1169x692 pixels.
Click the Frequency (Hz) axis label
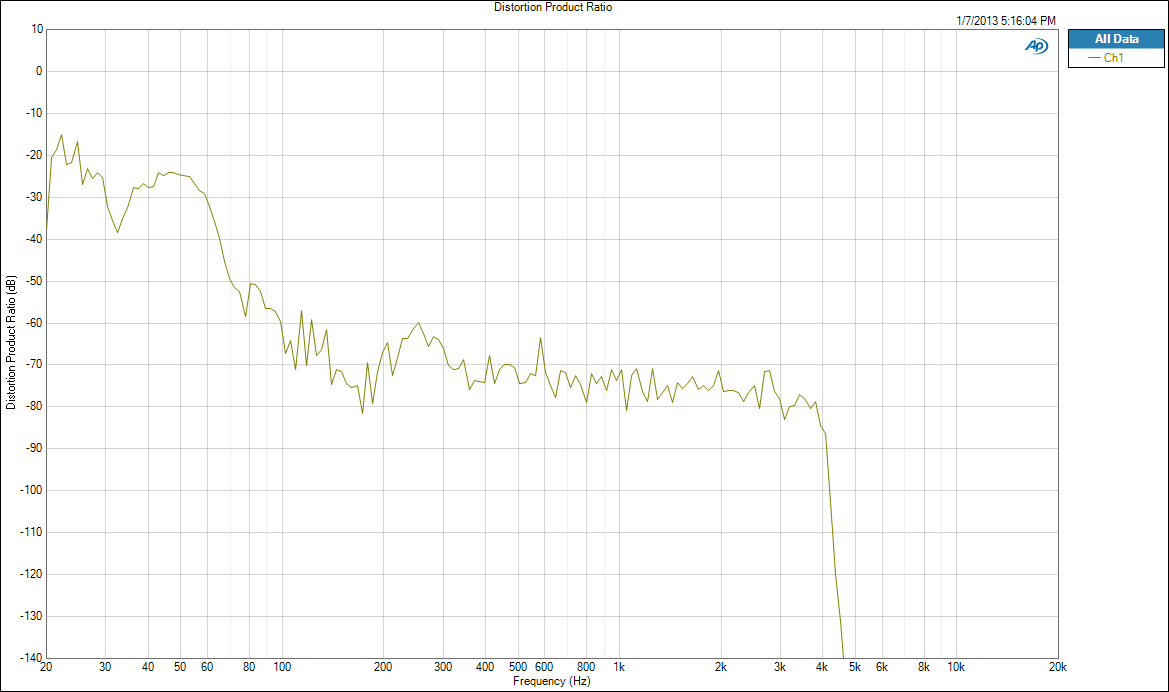click(x=551, y=681)
